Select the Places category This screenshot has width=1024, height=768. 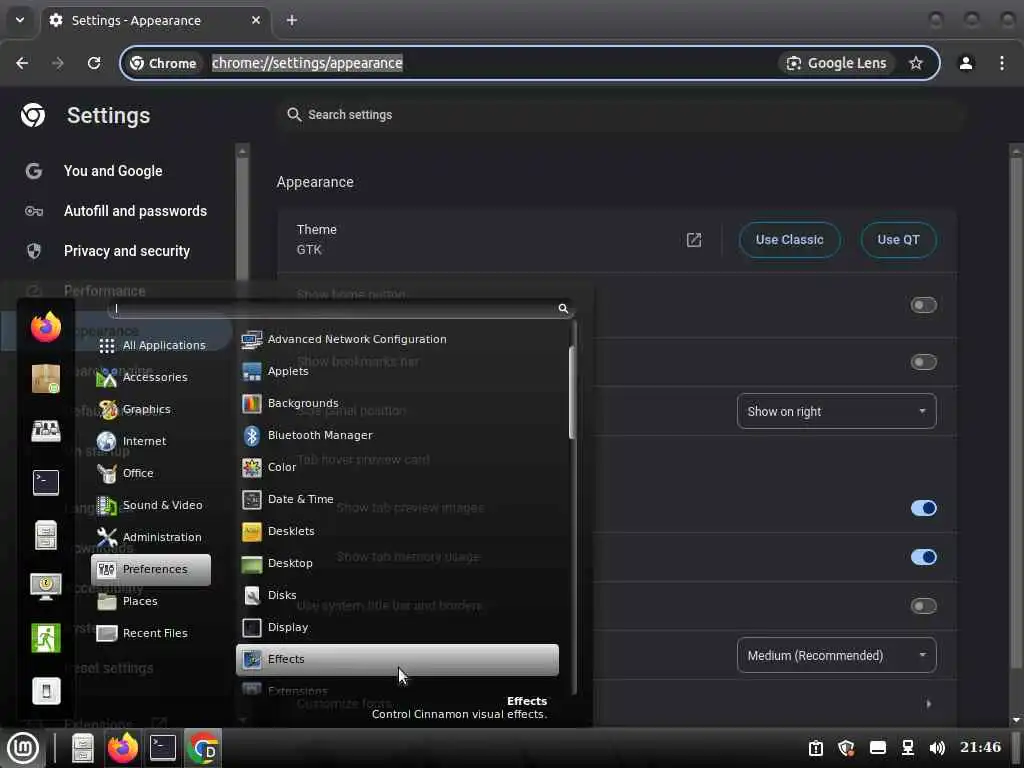(152, 601)
